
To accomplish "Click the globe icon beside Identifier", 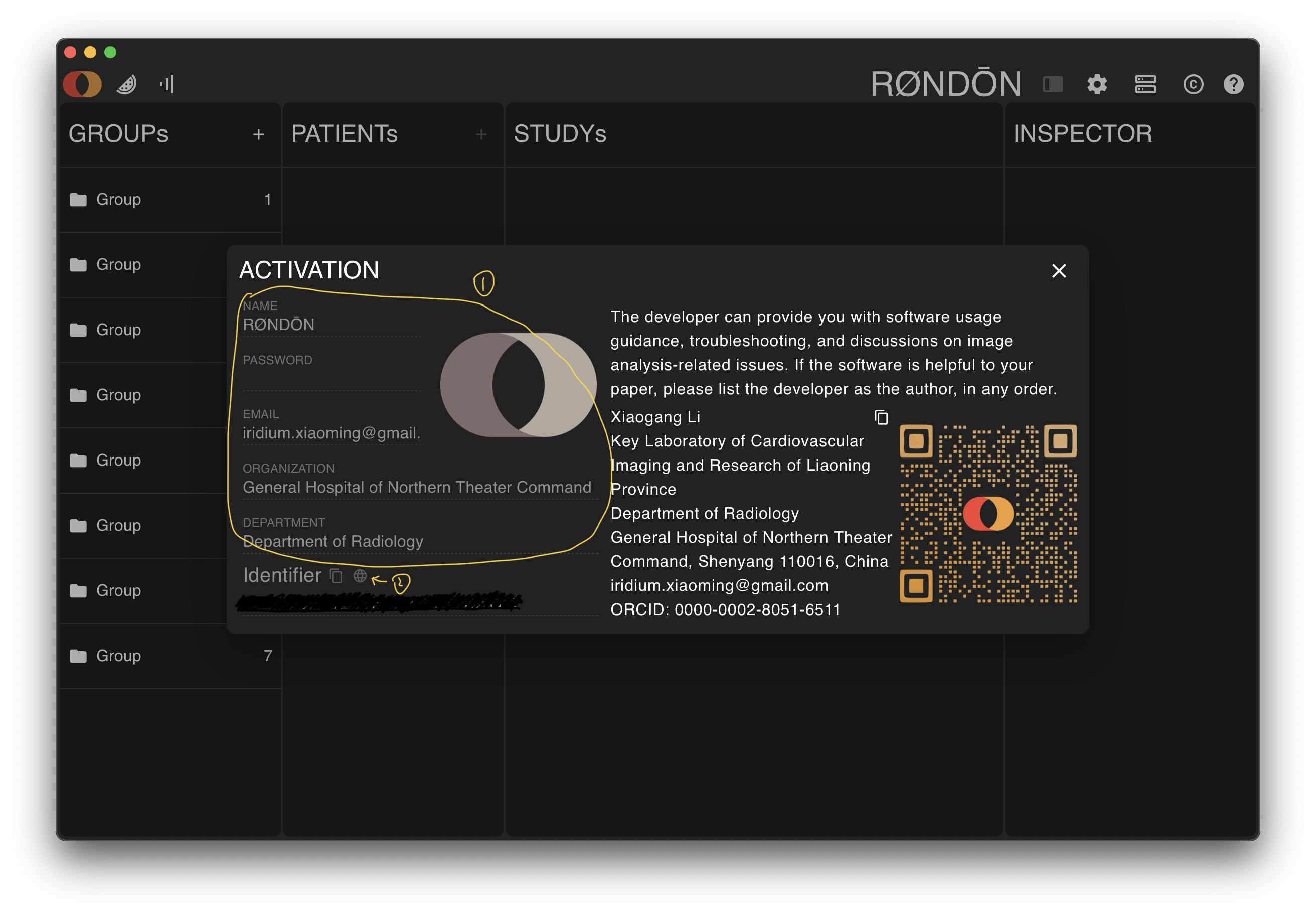I will click(360, 575).
